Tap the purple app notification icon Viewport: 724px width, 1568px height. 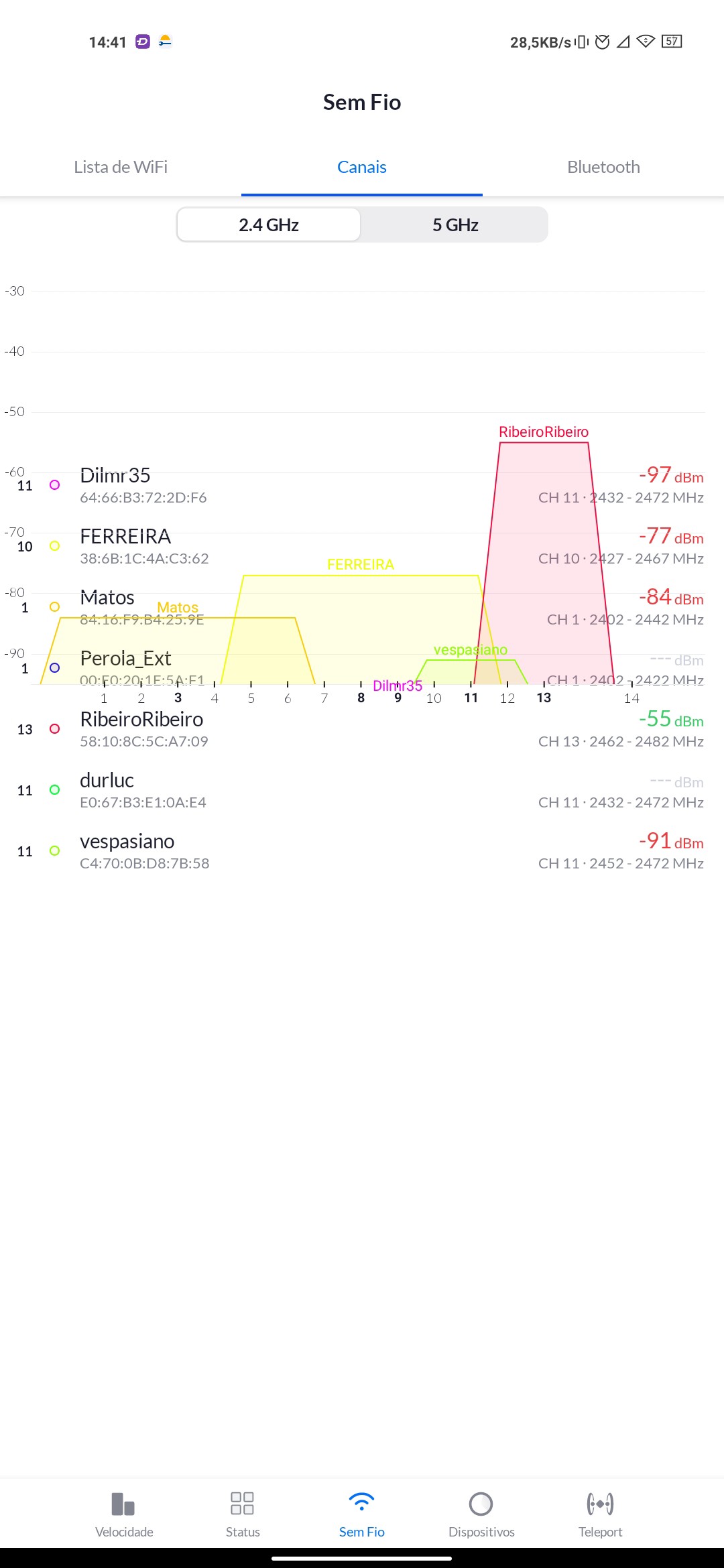point(143,42)
